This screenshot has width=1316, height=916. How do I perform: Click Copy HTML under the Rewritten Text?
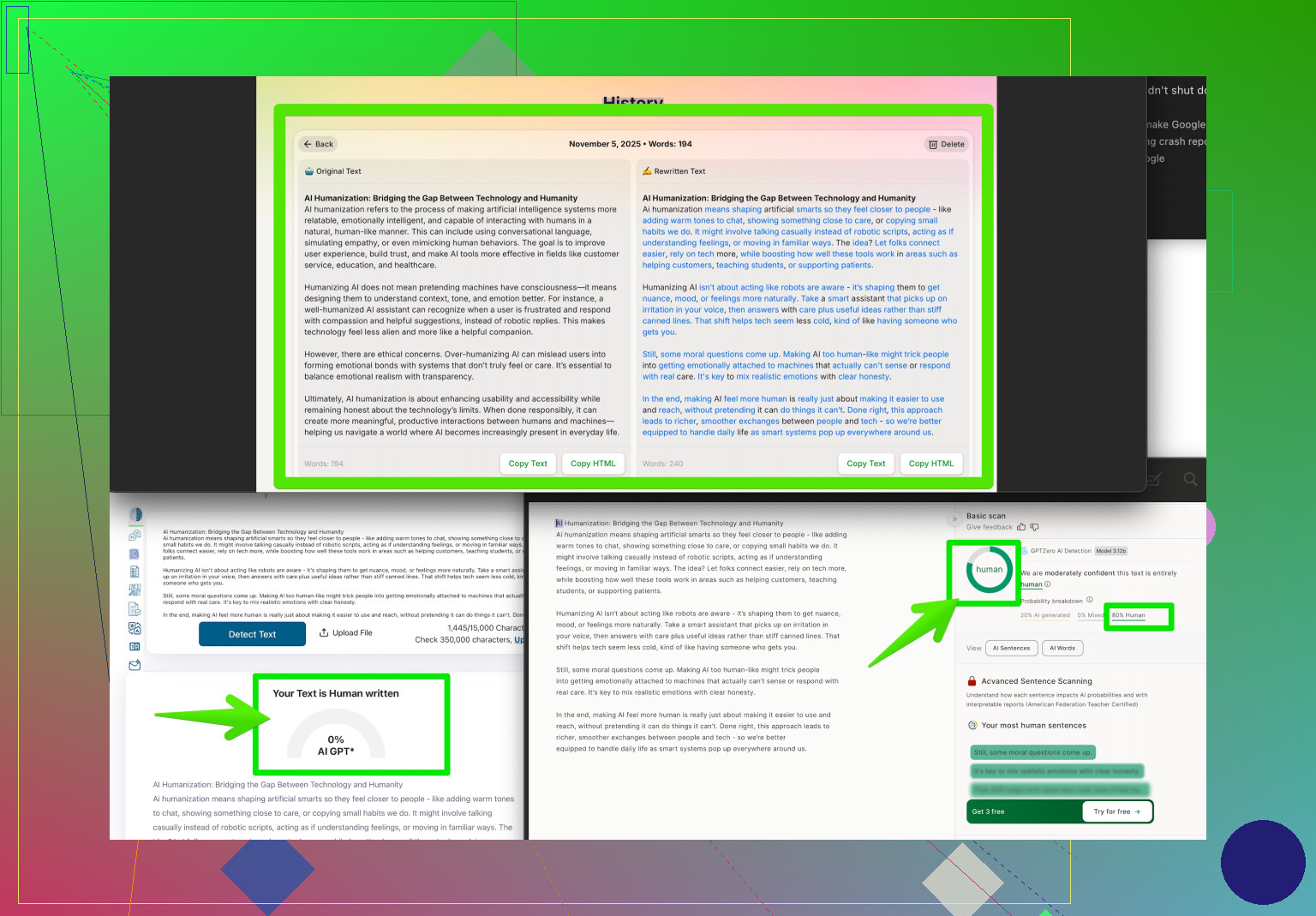click(x=931, y=464)
